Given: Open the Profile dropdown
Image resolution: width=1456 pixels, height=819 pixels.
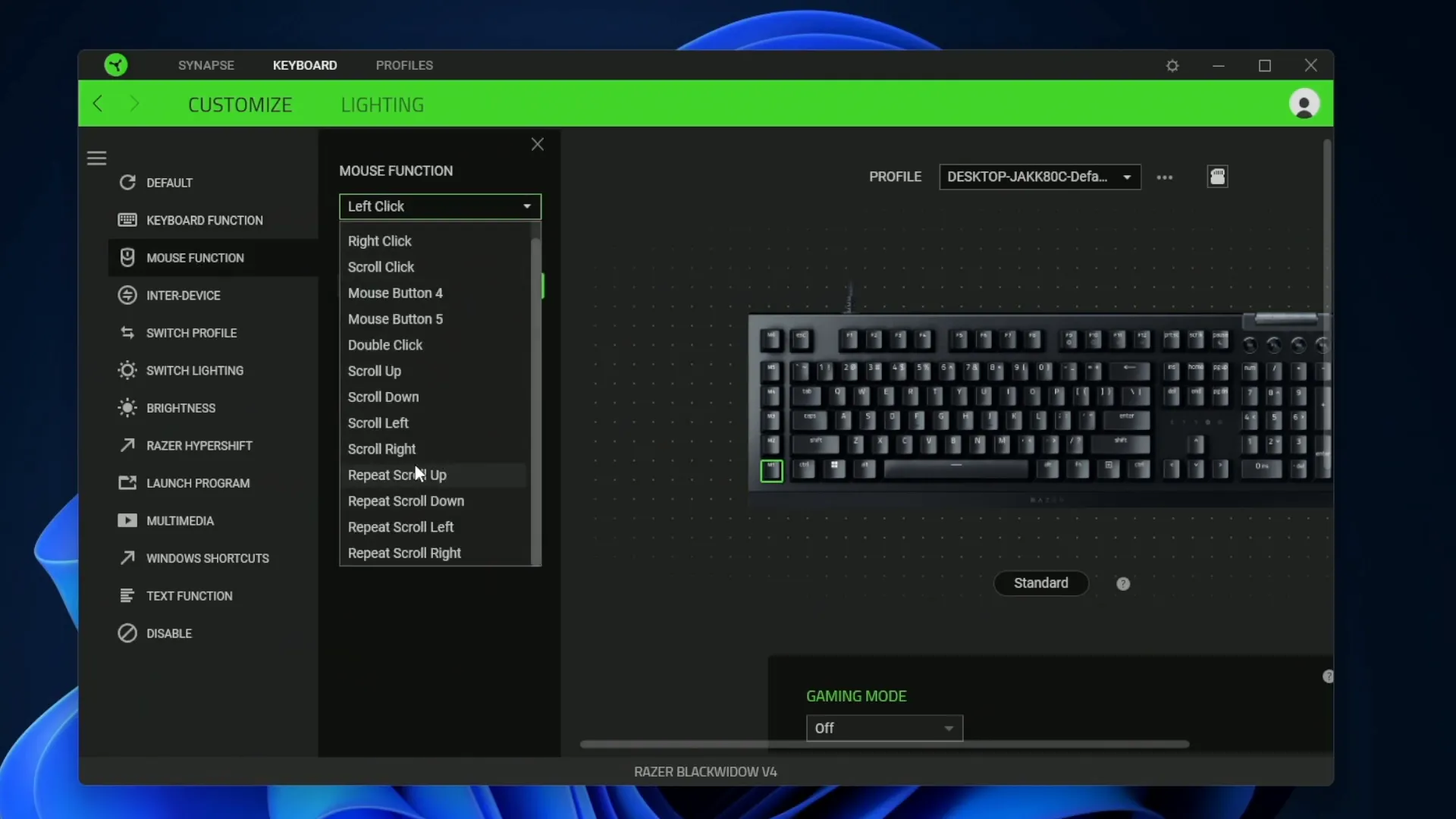Looking at the screenshot, I should [1040, 177].
